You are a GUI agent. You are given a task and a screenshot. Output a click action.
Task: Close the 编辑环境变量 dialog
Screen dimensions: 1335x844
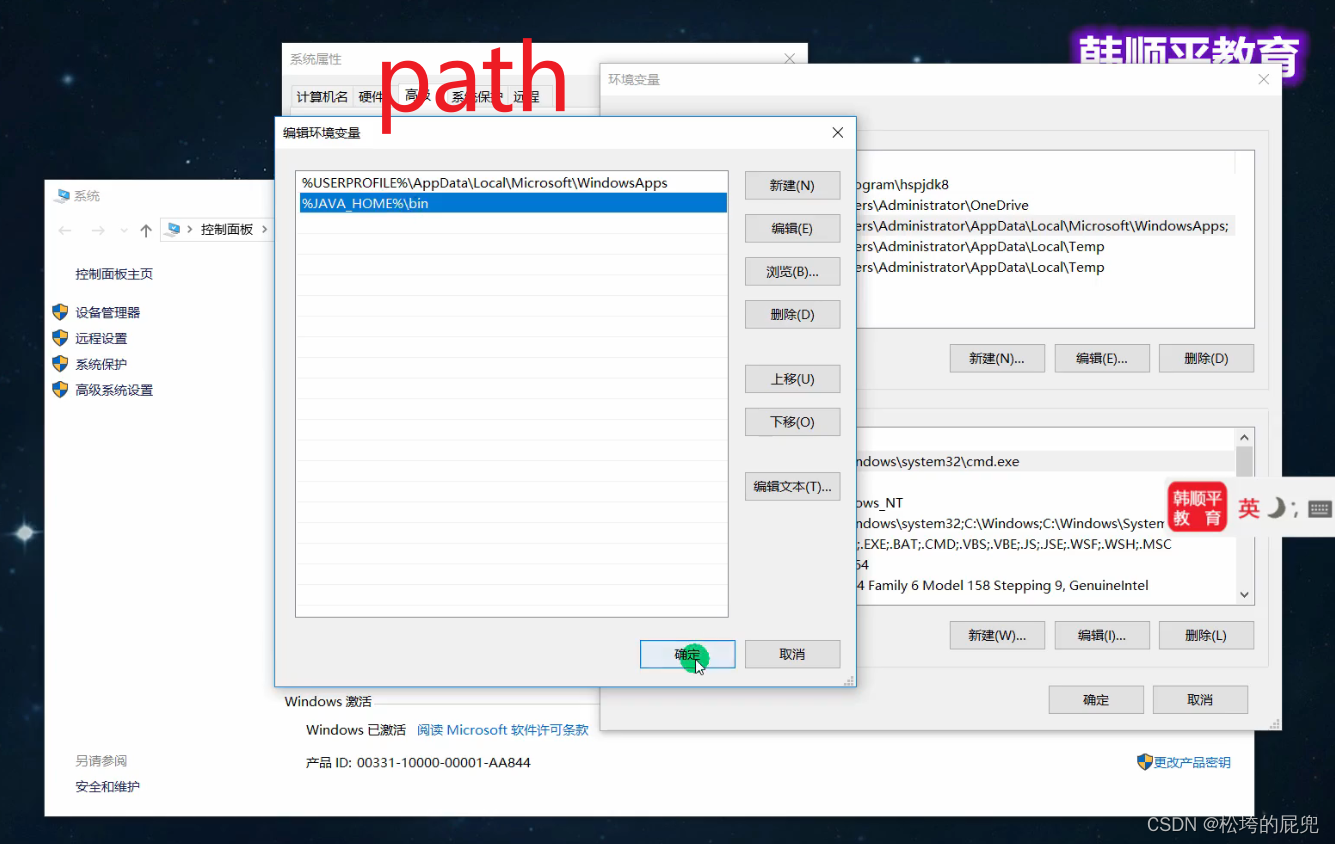838,132
